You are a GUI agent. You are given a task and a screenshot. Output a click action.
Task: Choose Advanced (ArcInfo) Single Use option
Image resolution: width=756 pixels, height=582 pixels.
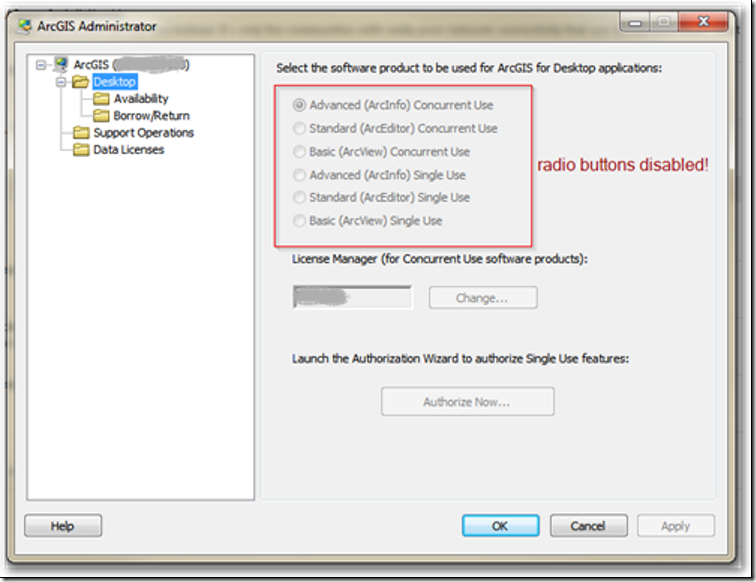pyautogui.click(x=299, y=175)
